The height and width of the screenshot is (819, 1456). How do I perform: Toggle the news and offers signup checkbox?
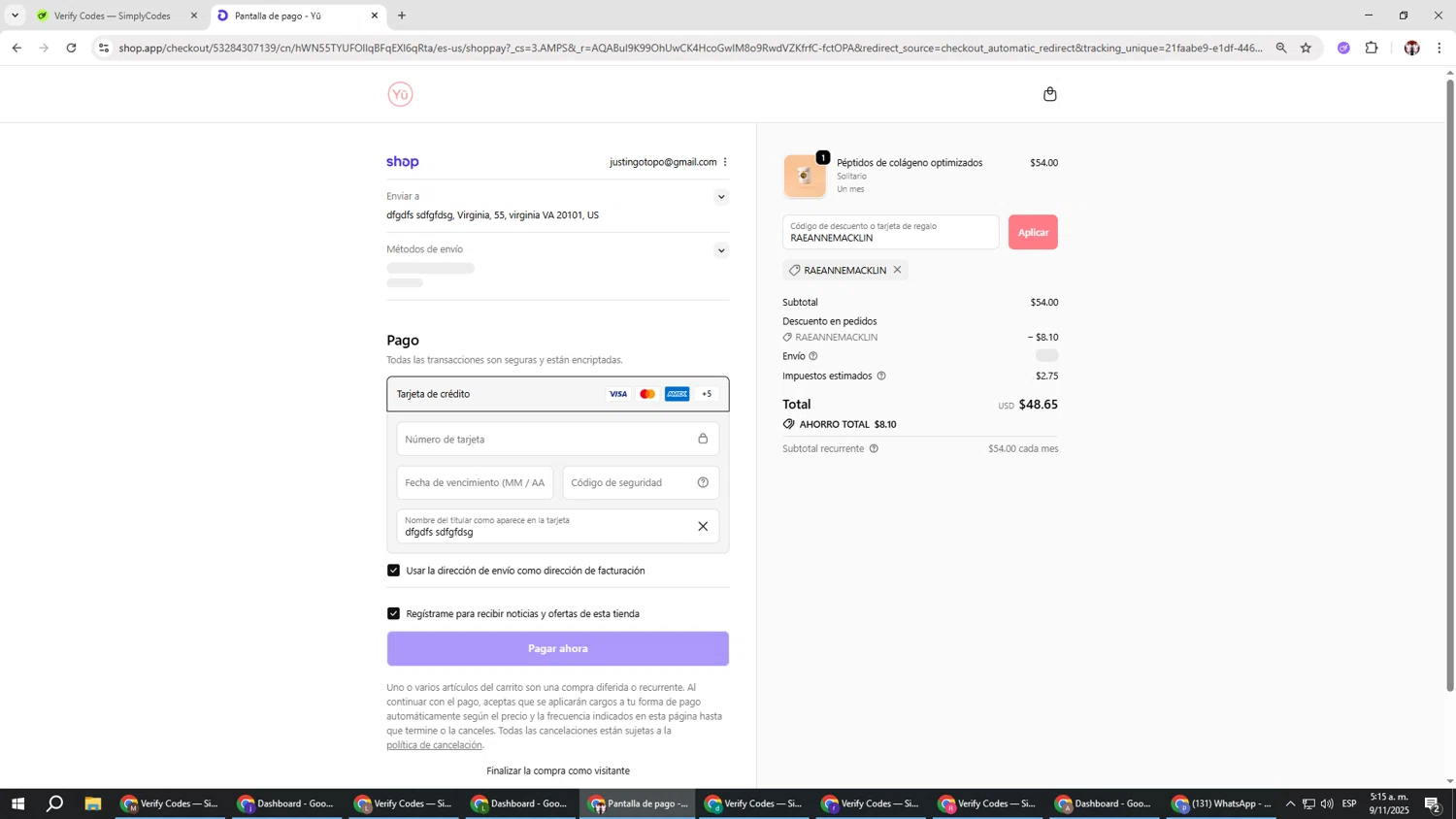[x=393, y=613]
